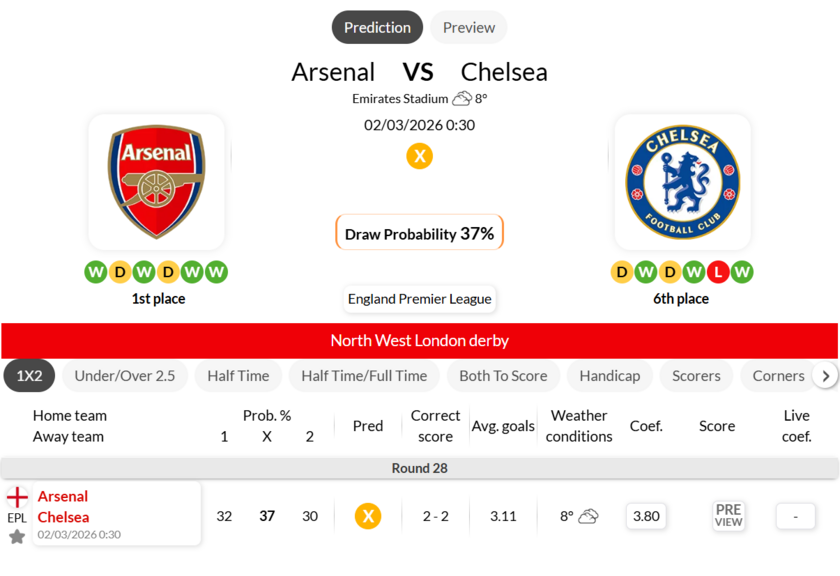840x576 pixels.
Task: Click the red North West London derby banner
Action: pos(419,340)
